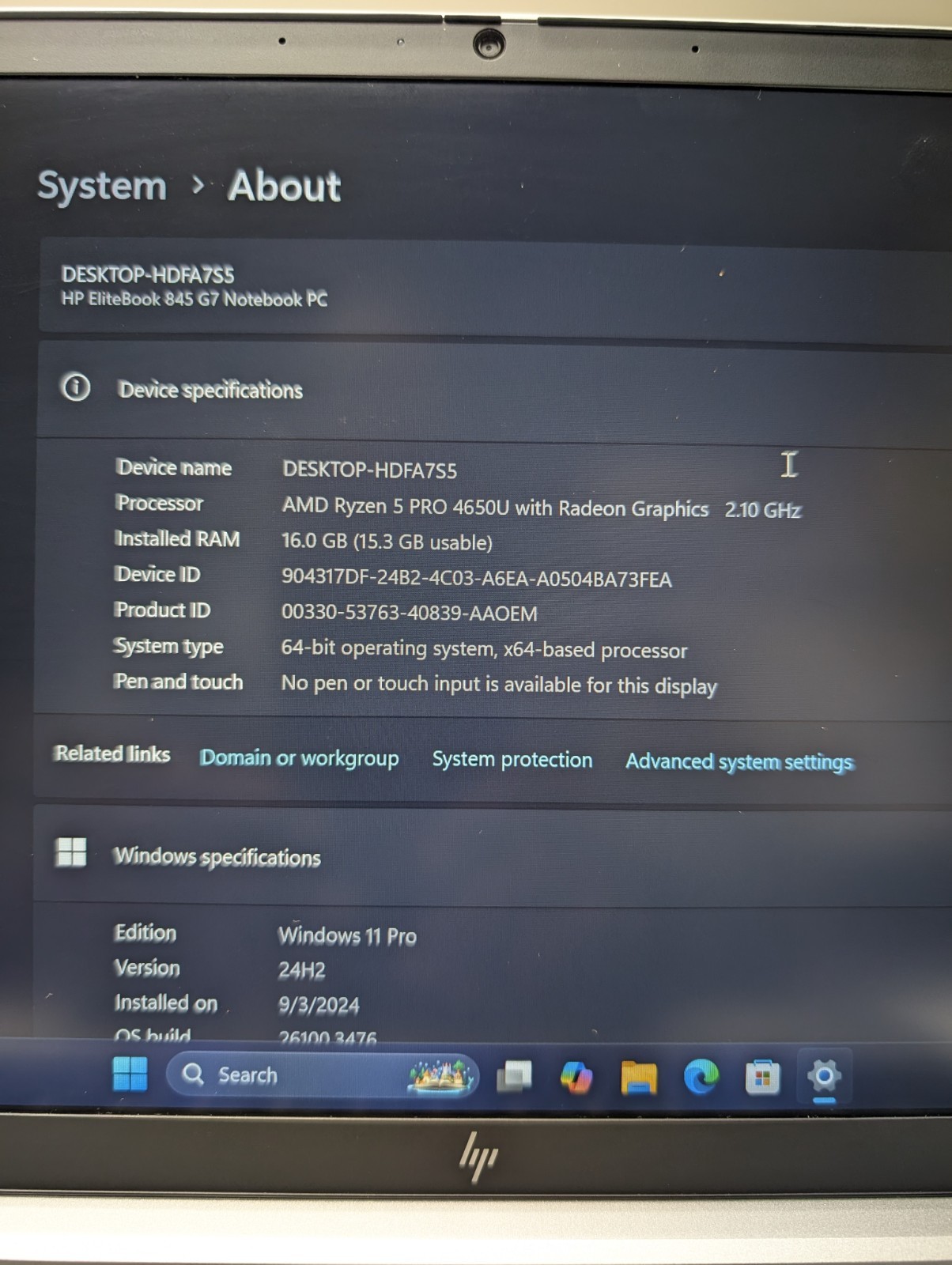Image resolution: width=952 pixels, height=1265 pixels.
Task: Click the Processor label
Action: [160, 503]
